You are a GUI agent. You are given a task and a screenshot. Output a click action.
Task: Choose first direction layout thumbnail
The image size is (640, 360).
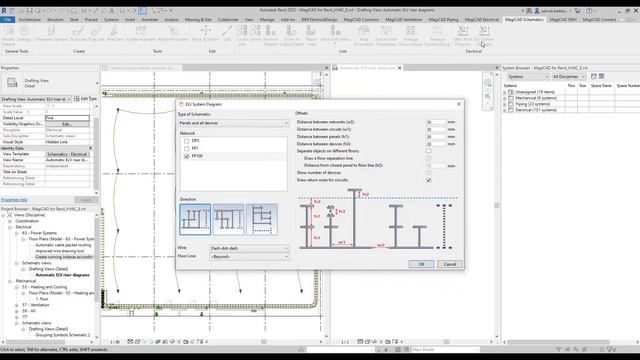(x=195, y=220)
